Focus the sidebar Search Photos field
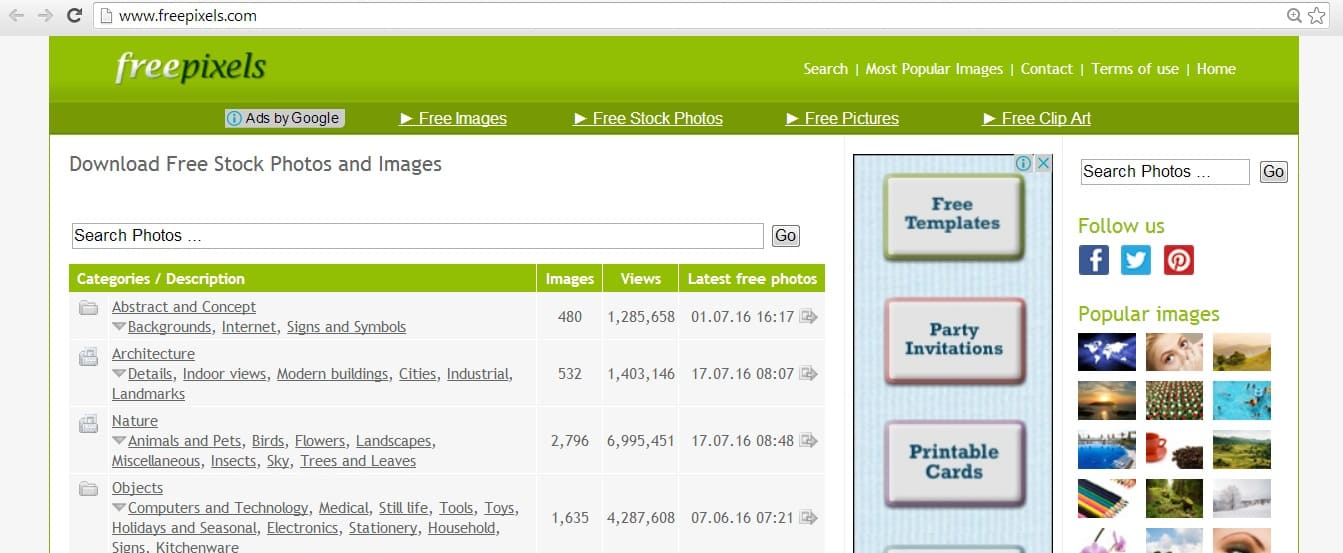This screenshot has width=1343, height=553. [x=1165, y=172]
